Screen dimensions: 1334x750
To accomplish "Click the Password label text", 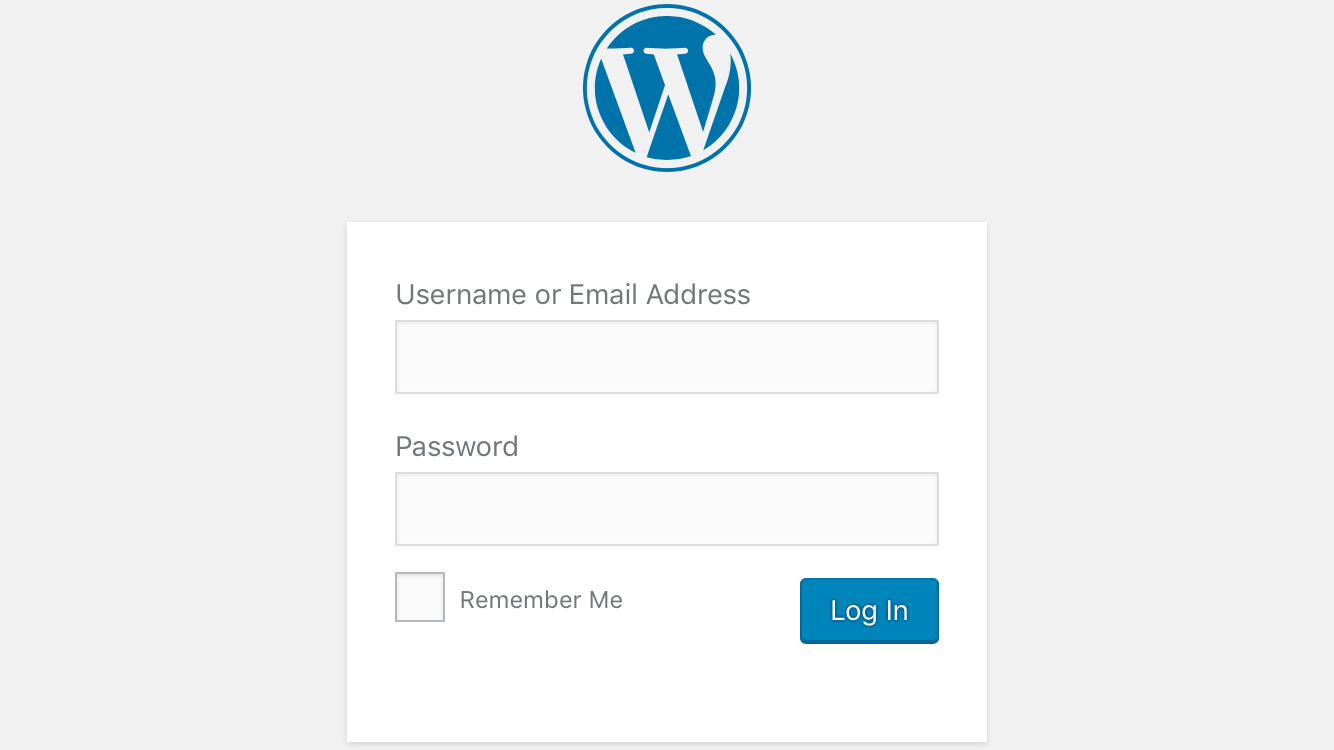I will click(x=457, y=446).
